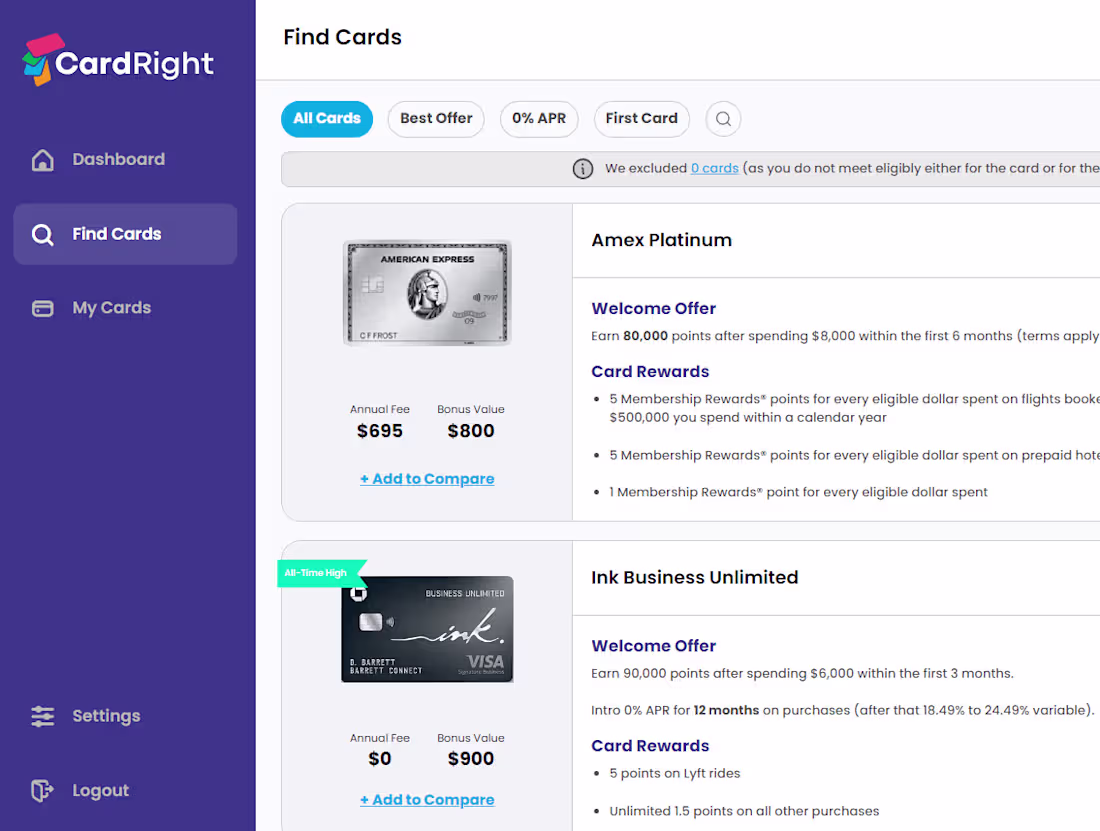Click the info icon in the exclusion banner
The height and width of the screenshot is (831, 1100).
pyautogui.click(x=583, y=168)
